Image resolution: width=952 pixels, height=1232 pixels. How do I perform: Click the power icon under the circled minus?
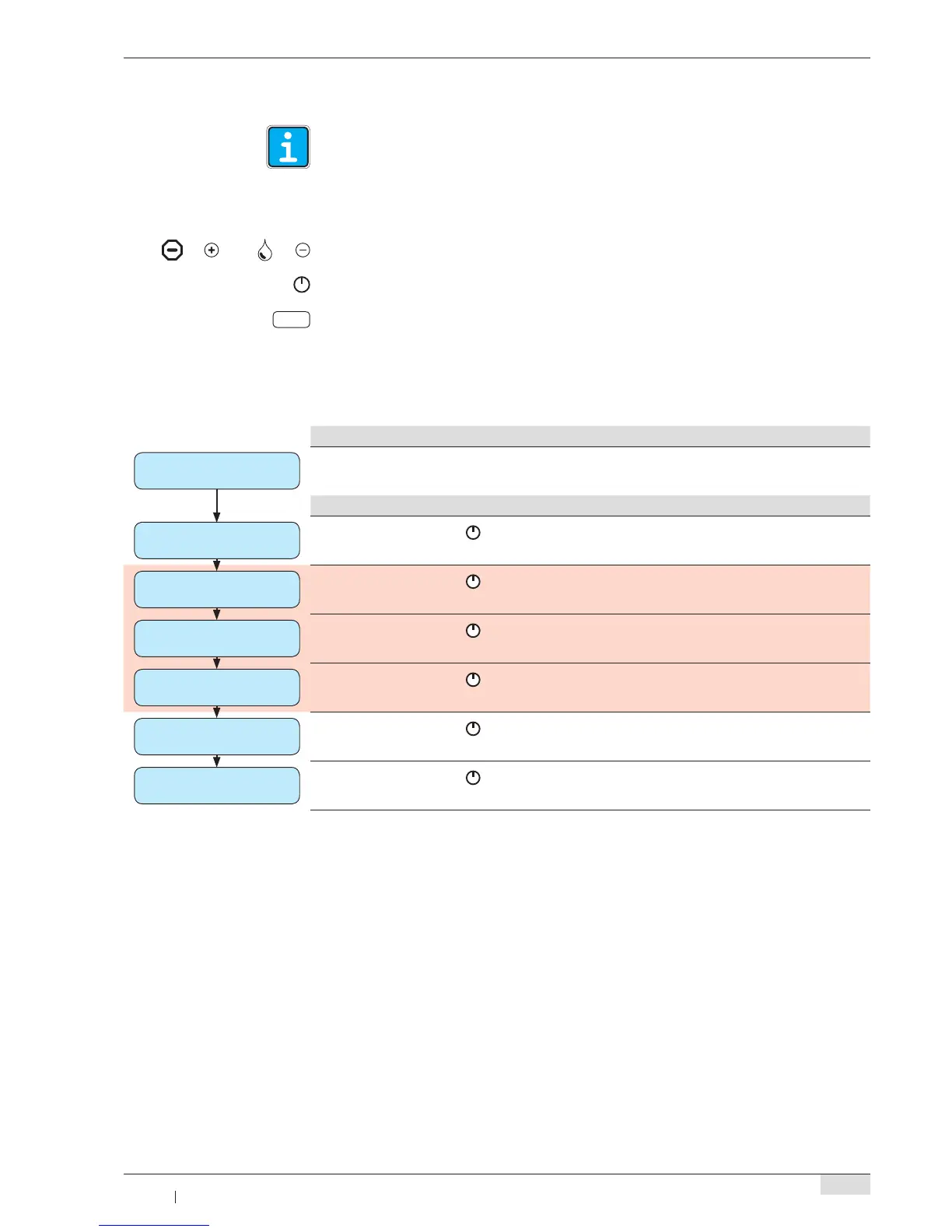pyautogui.click(x=302, y=285)
